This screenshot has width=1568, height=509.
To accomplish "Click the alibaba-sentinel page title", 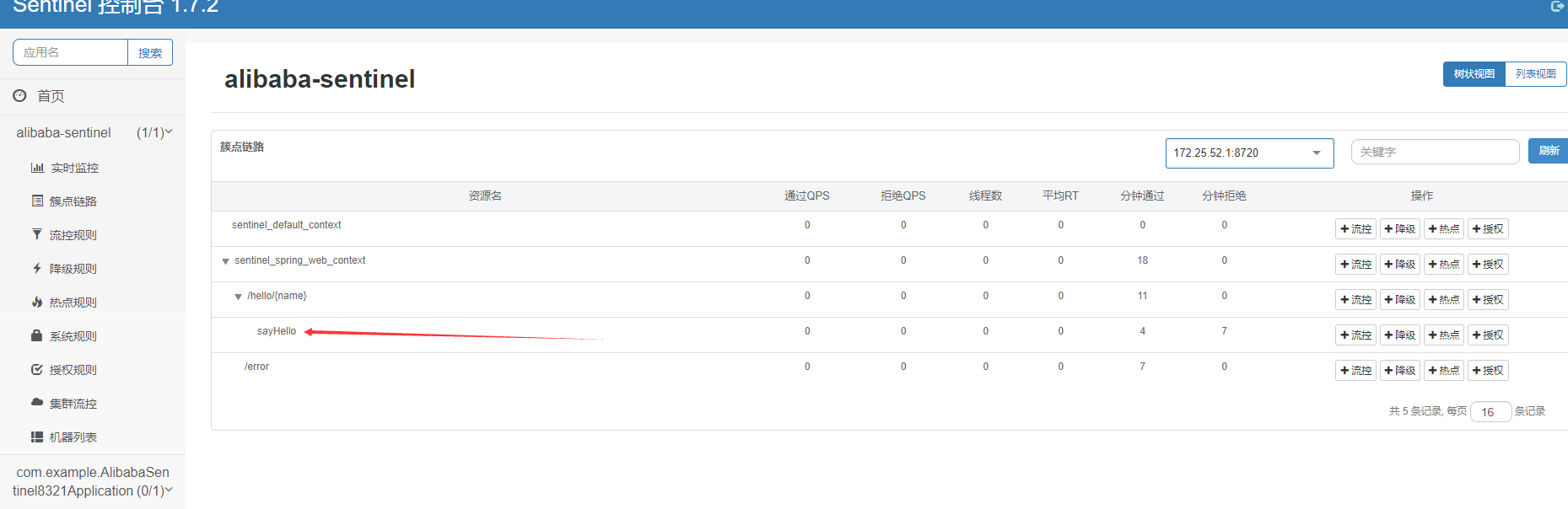I will pos(320,79).
